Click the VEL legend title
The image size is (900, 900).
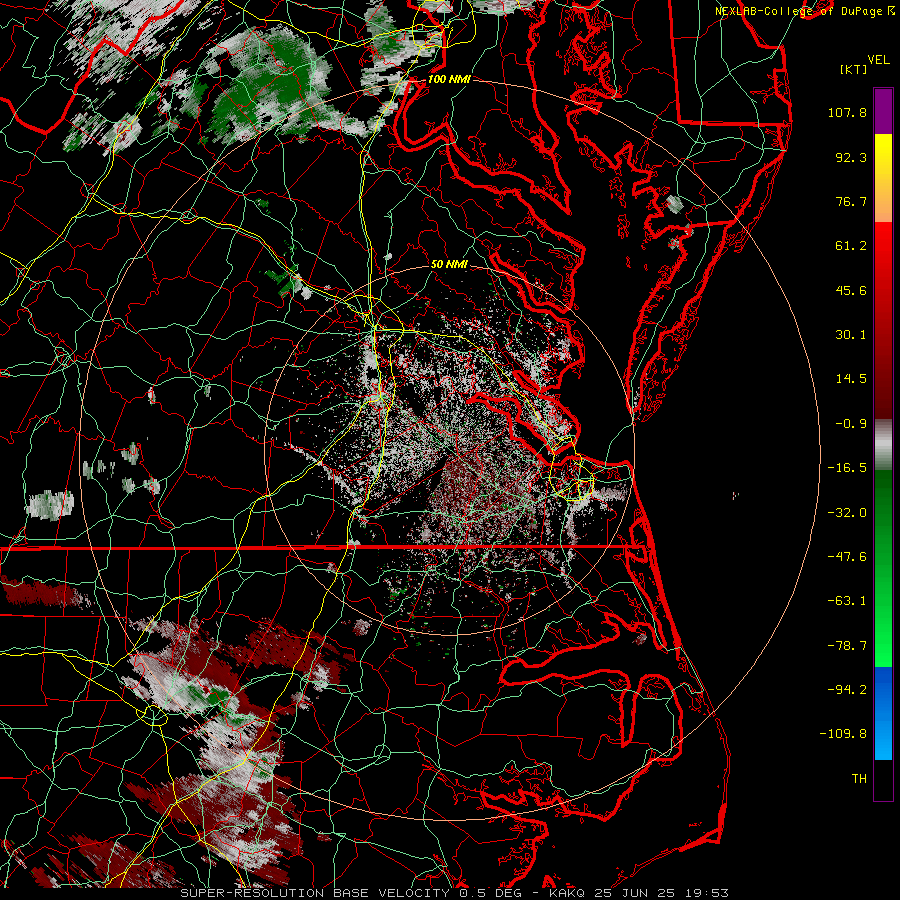click(x=879, y=60)
